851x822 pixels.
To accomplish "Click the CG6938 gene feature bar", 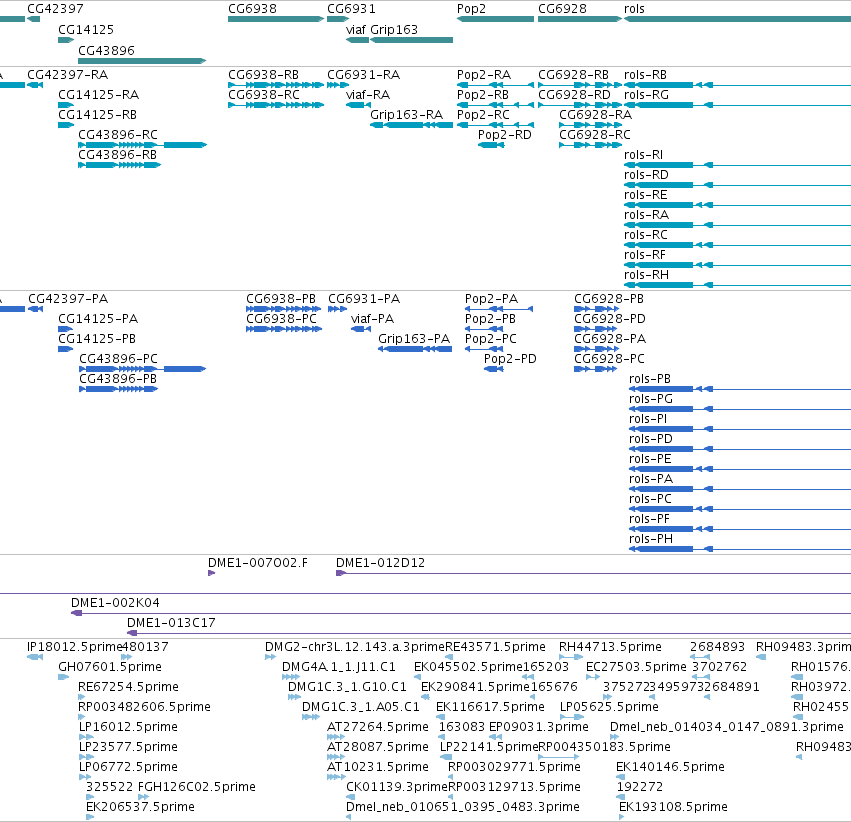I will pyautogui.click(x=276, y=19).
